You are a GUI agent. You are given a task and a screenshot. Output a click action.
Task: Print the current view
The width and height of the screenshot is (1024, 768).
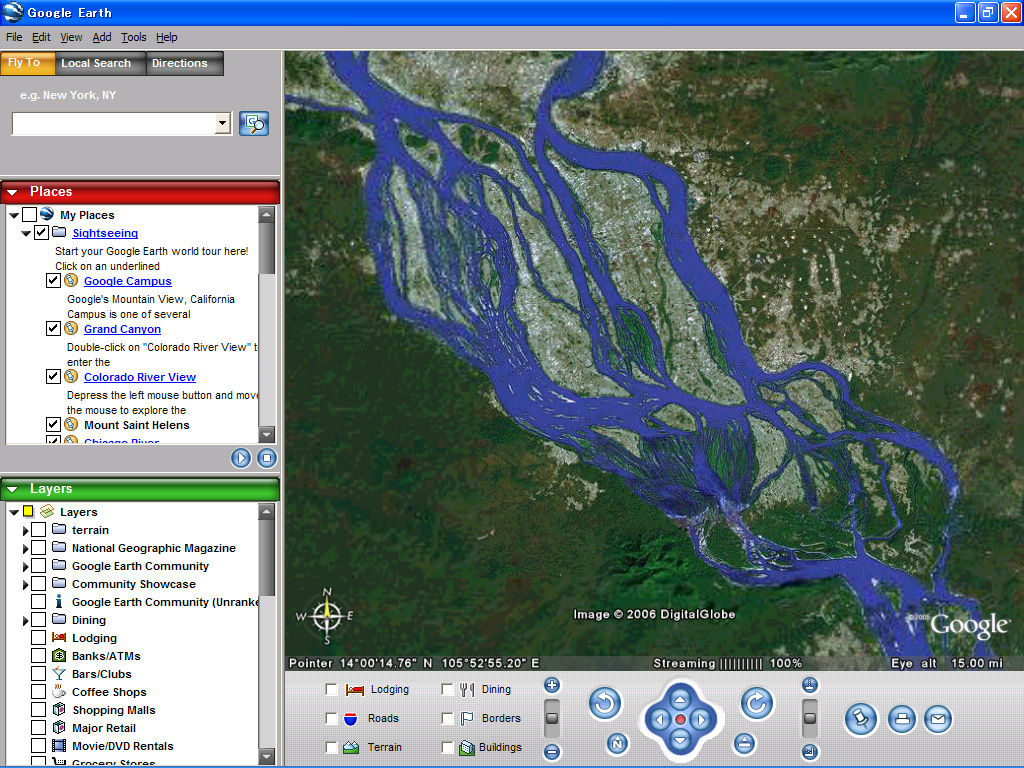click(902, 720)
